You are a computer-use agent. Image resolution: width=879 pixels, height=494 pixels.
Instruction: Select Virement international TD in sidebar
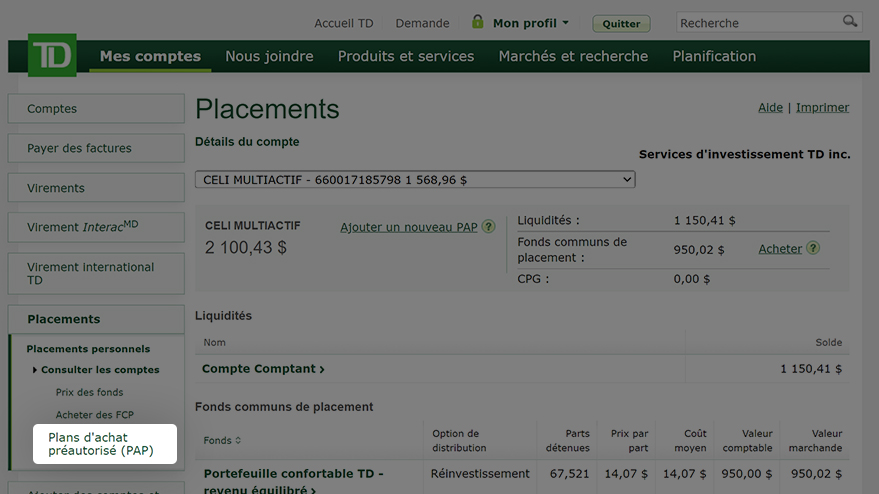[x=96, y=274]
